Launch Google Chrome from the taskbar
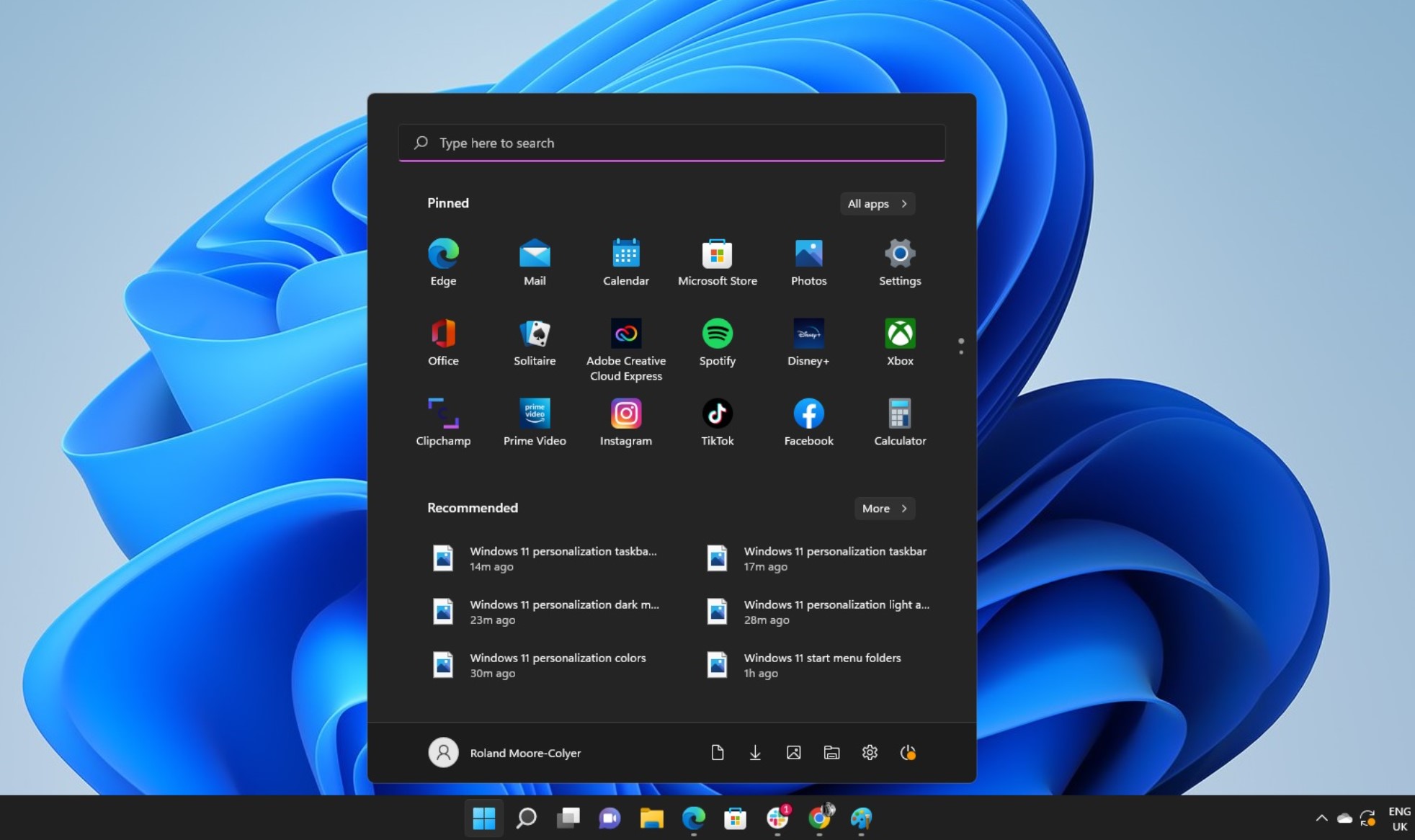 [x=818, y=819]
